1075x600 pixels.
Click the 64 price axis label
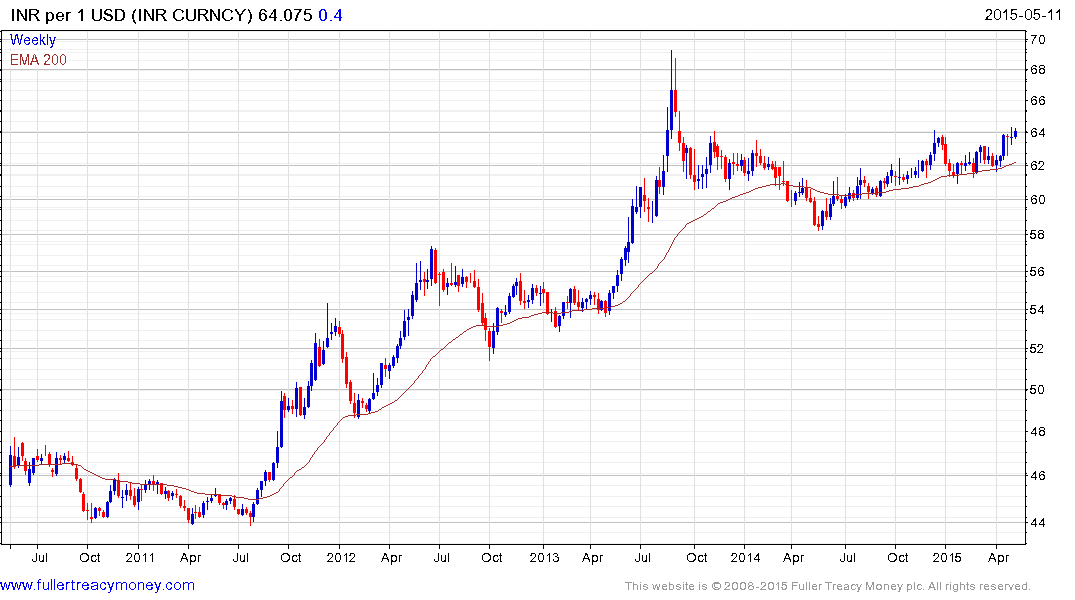[1037, 132]
